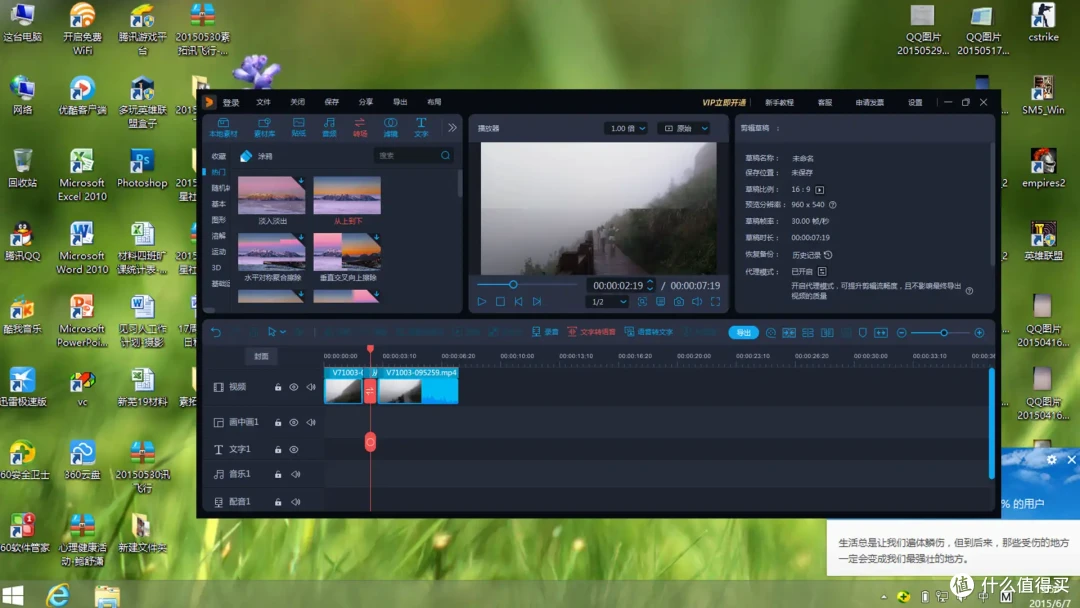
Task: Select the 垂直交叉向上擦除 transition thumbnail
Action: click(347, 252)
